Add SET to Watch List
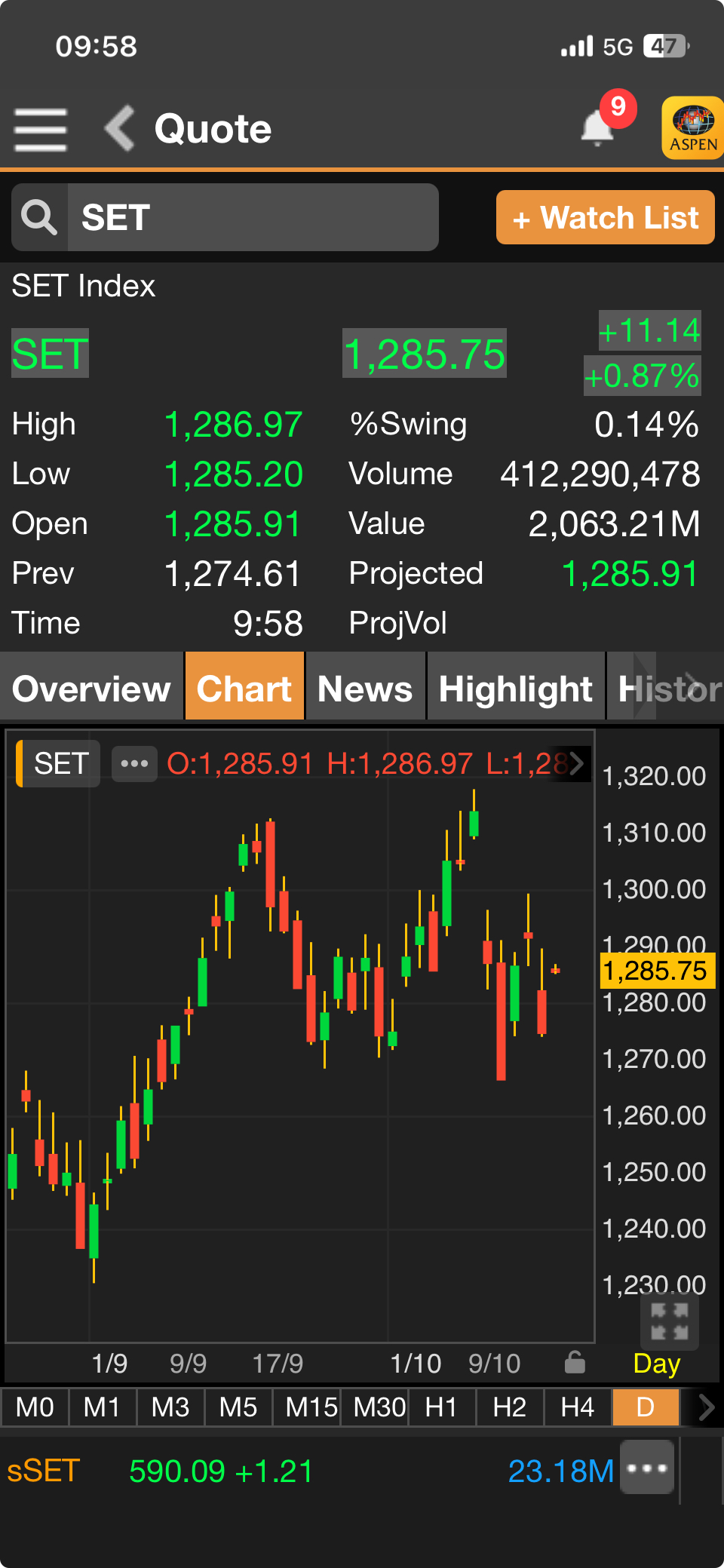This screenshot has height=1568, width=724. click(605, 218)
